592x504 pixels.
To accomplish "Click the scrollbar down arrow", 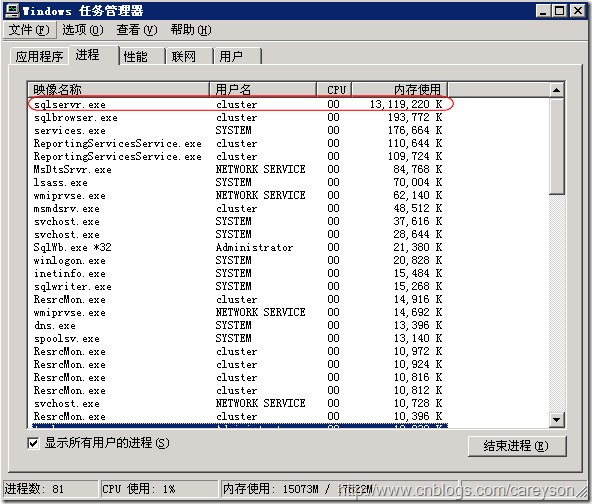I will pyautogui.click(x=556, y=419).
